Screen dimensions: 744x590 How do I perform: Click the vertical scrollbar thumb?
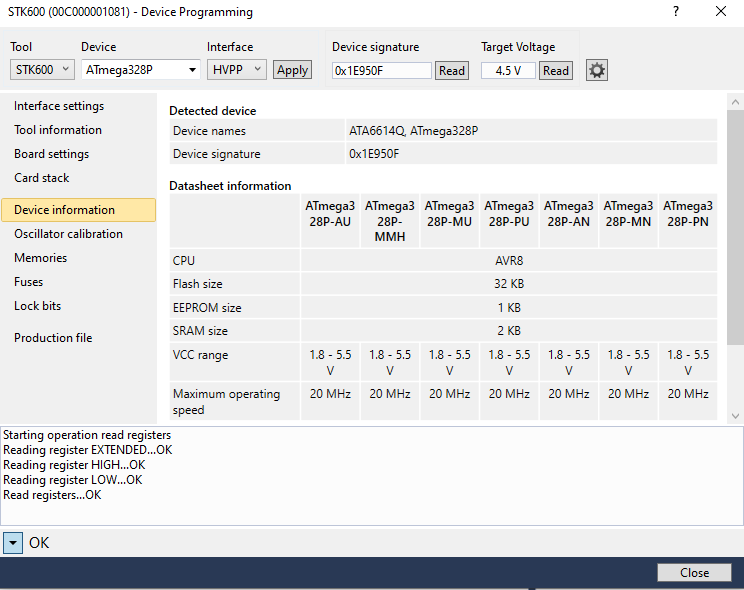pos(735,227)
